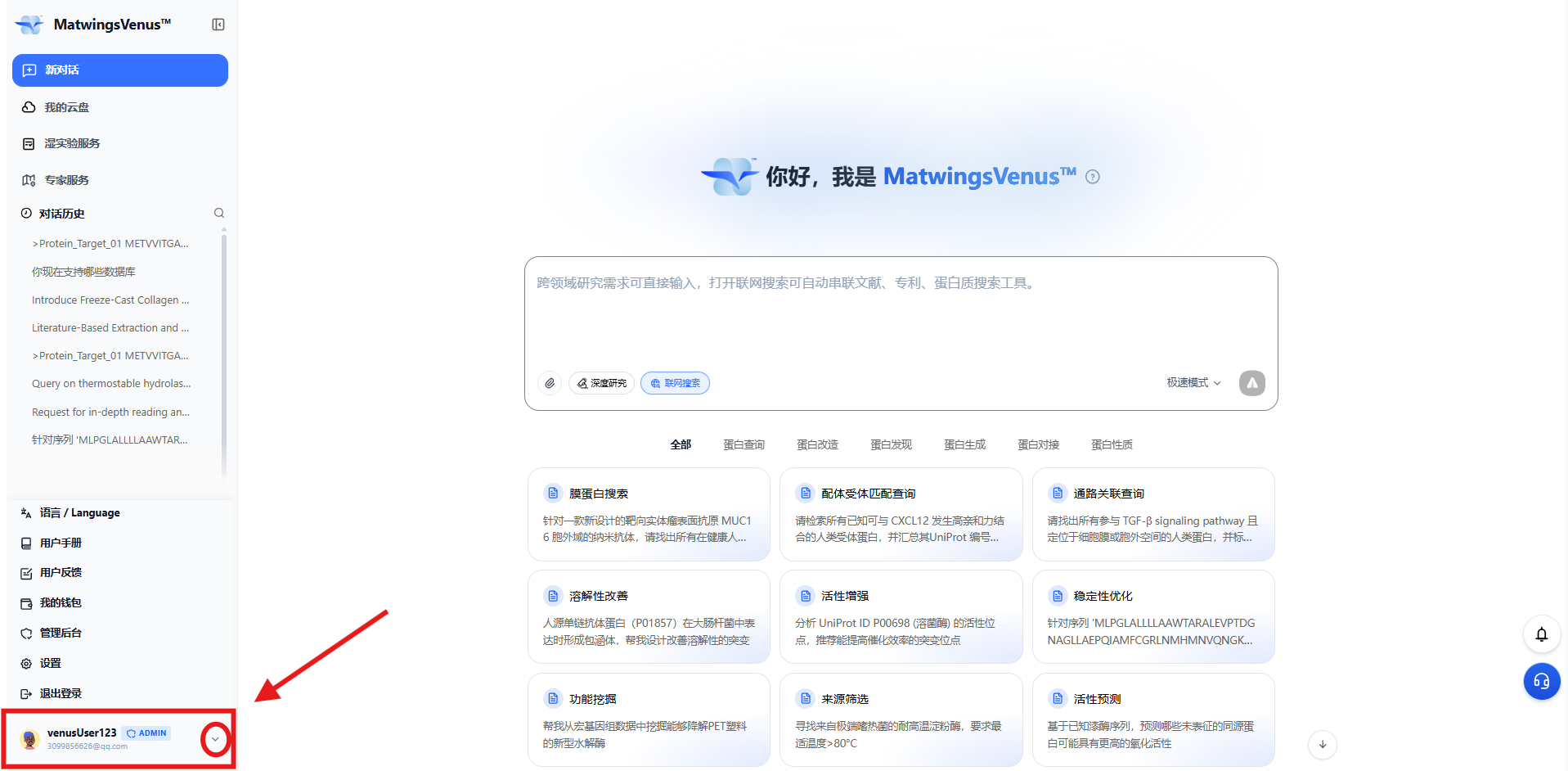This screenshot has height=771, width=1568.
Task: Open the 膜蛋白搜索 example card
Action: 649,515
